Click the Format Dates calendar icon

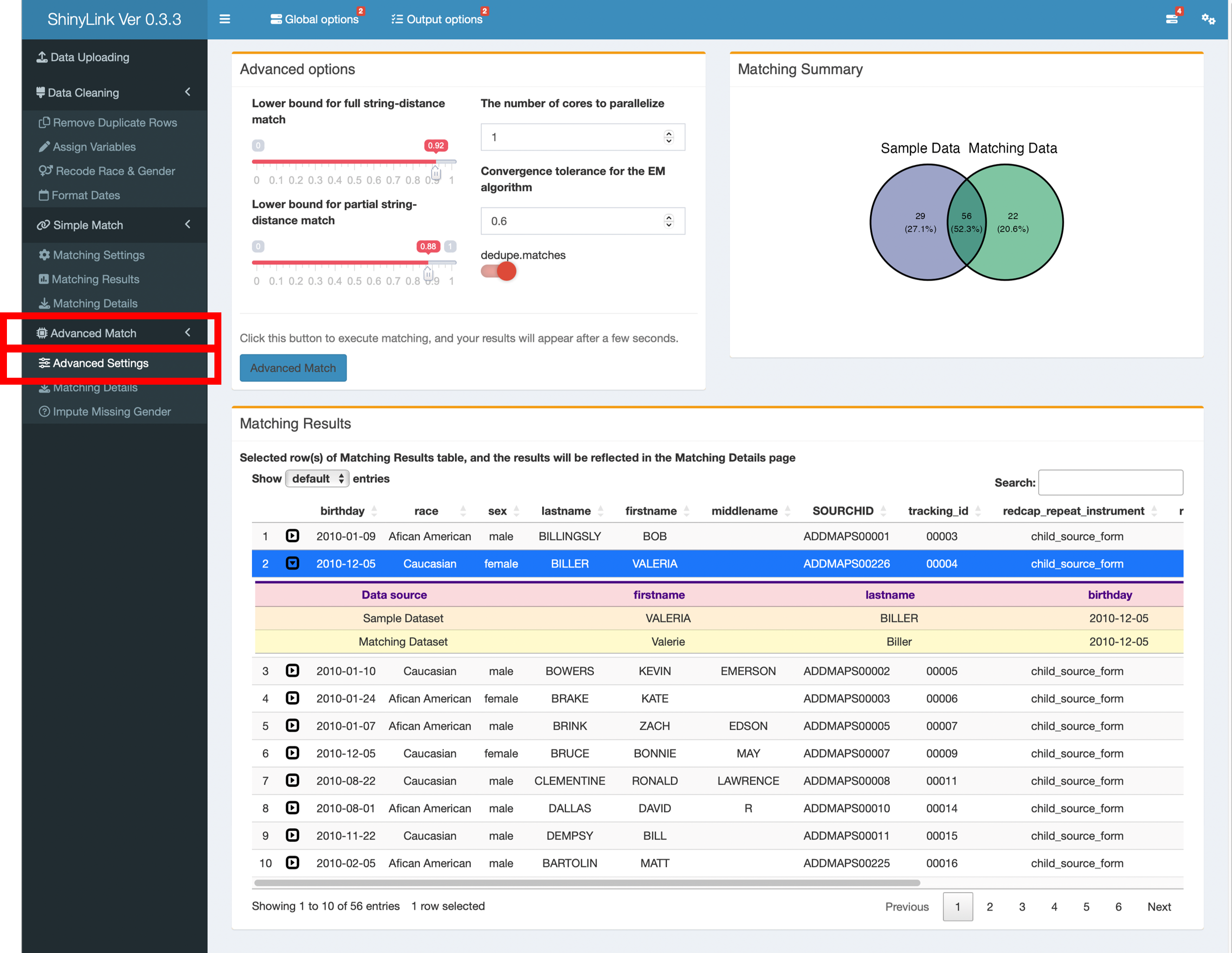44,195
